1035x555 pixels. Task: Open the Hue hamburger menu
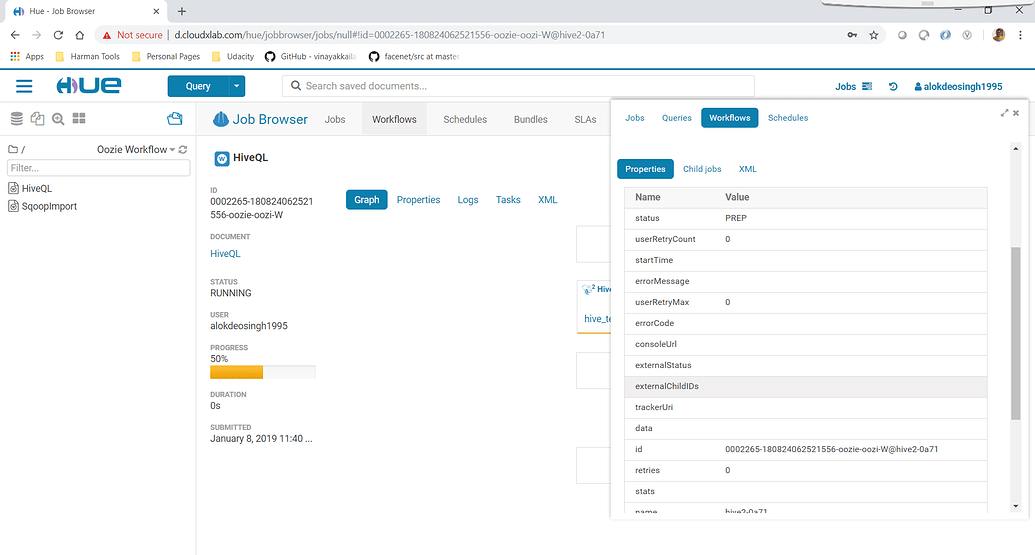(x=24, y=87)
